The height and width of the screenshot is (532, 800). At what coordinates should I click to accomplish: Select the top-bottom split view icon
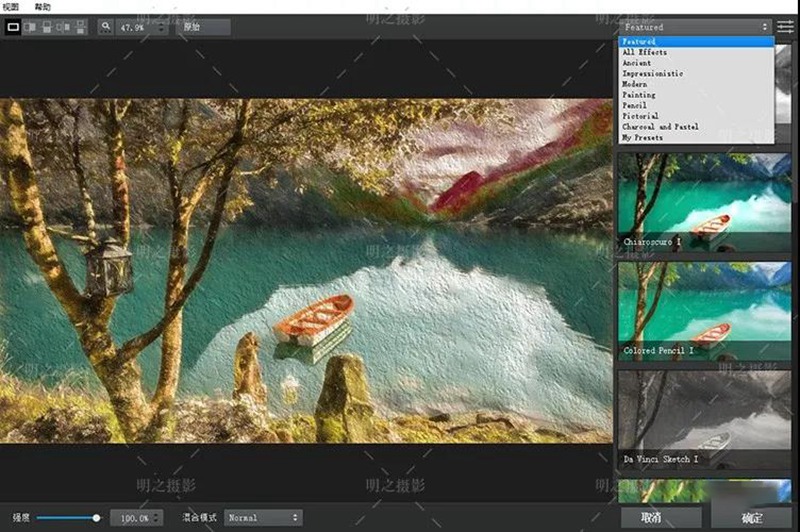(x=48, y=27)
